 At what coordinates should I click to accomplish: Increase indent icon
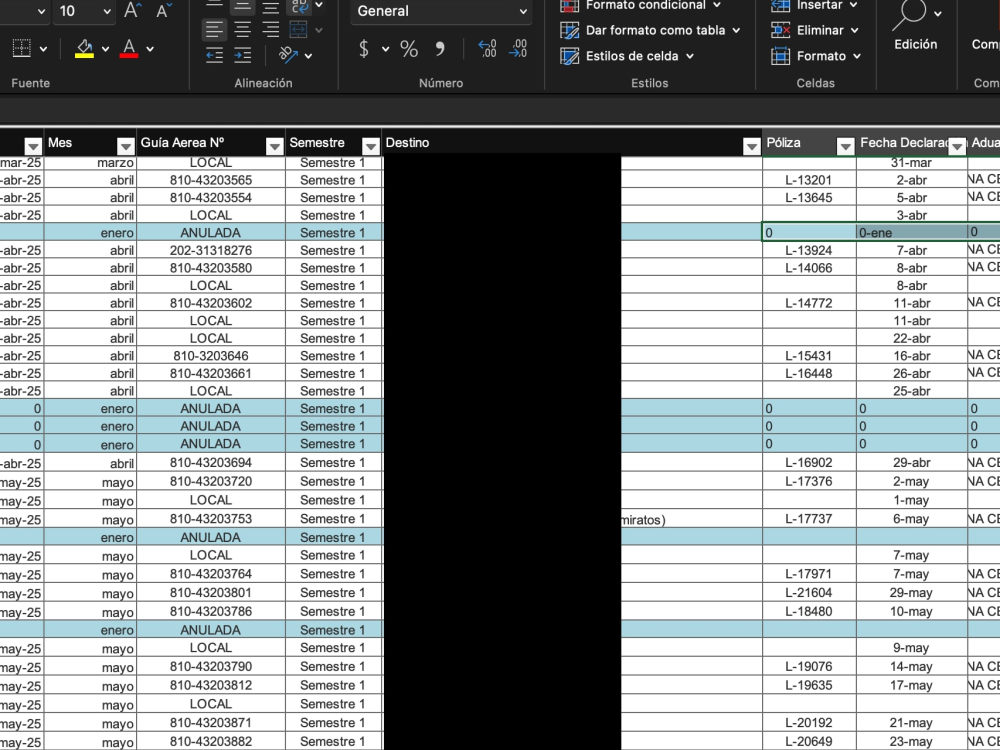coord(242,56)
